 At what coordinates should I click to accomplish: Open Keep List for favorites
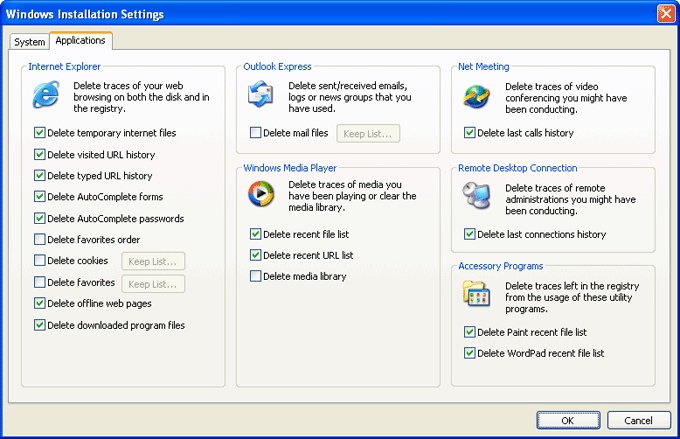click(153, 284)
